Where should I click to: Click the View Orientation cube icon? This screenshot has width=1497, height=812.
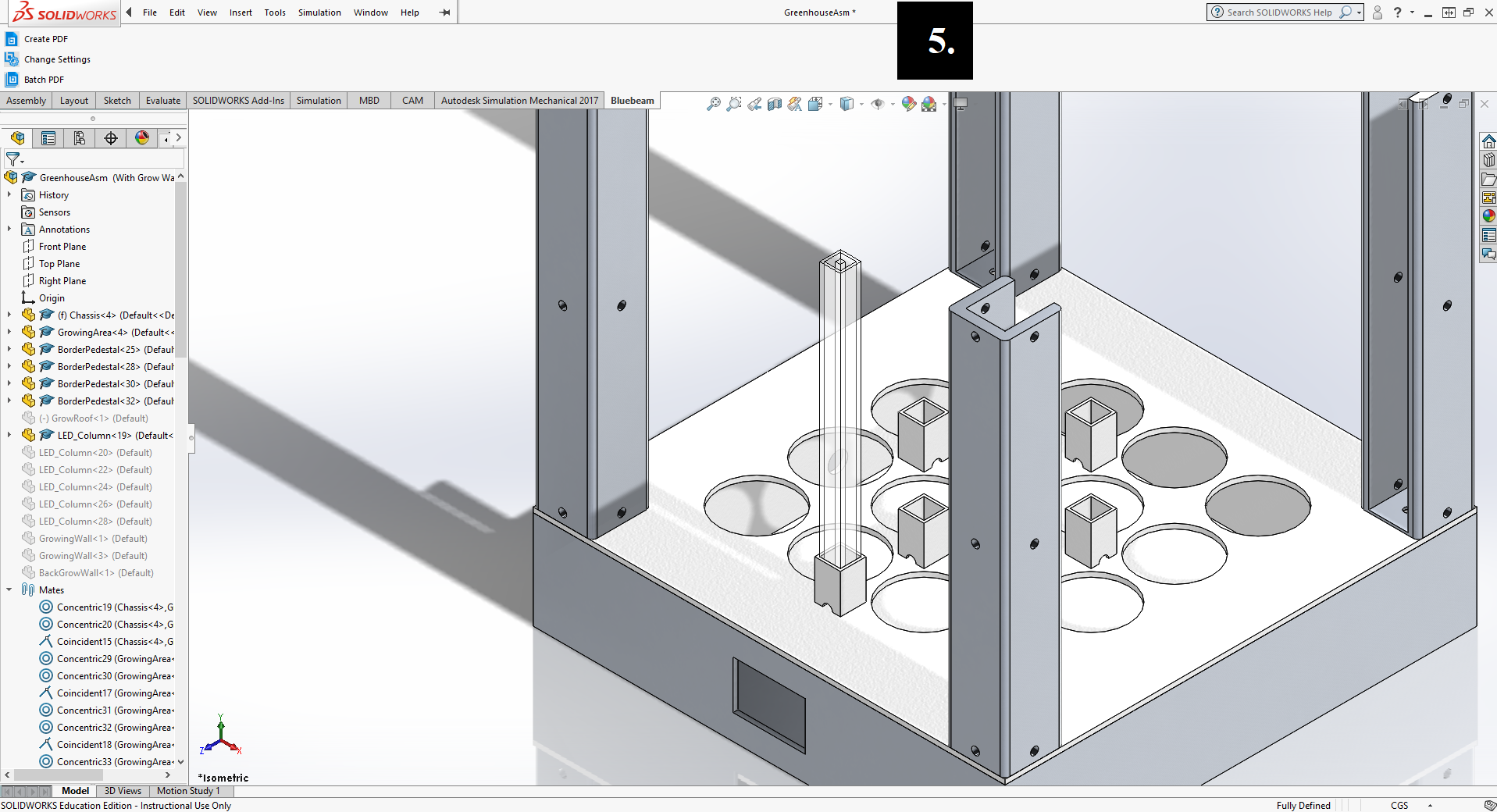815,104
